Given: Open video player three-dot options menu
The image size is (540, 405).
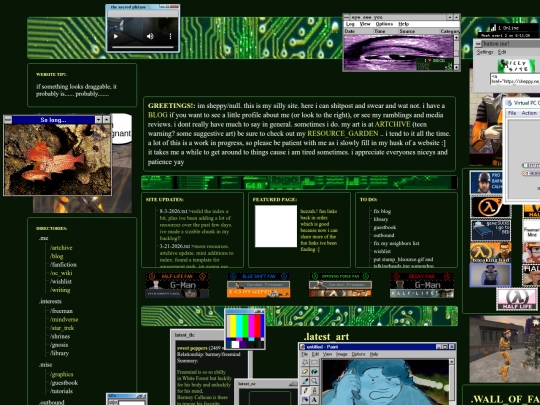Looking at the screenshot, I should click(170, 36).
